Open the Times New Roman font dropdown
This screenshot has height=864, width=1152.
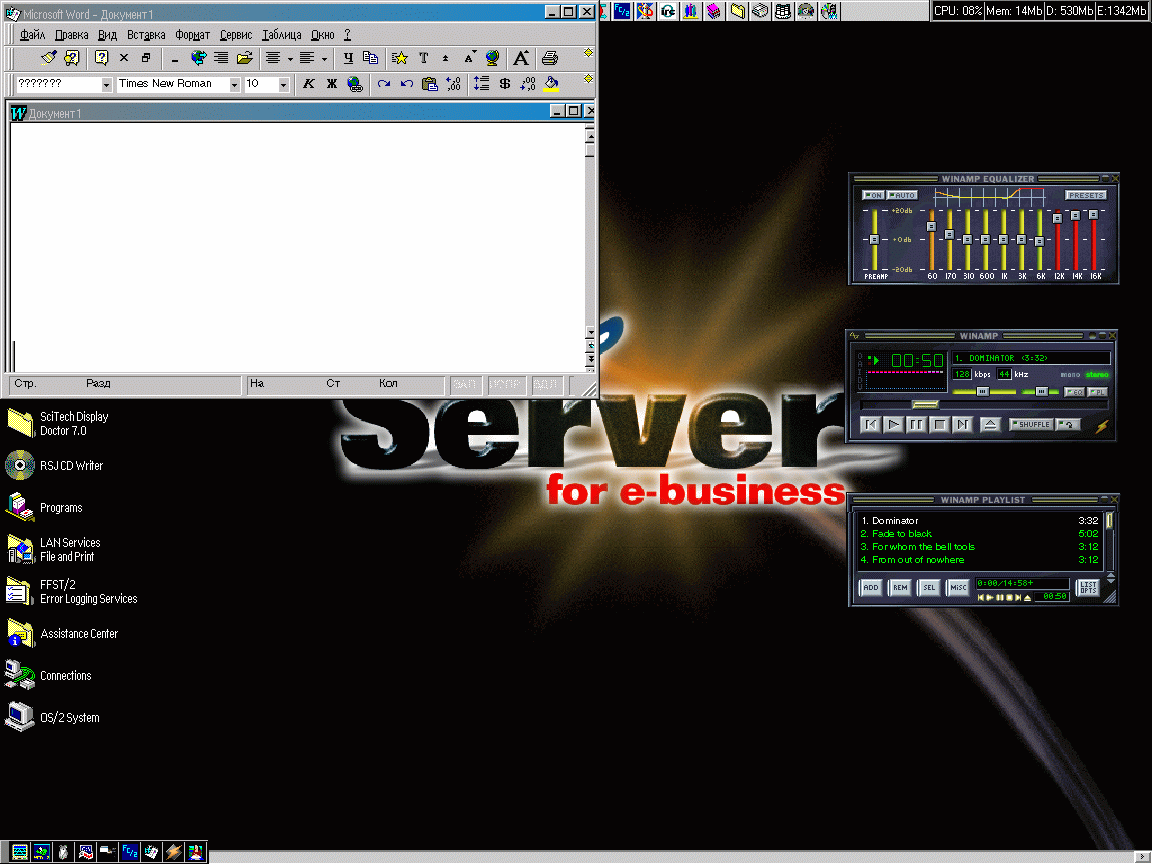tap(234, 85)
